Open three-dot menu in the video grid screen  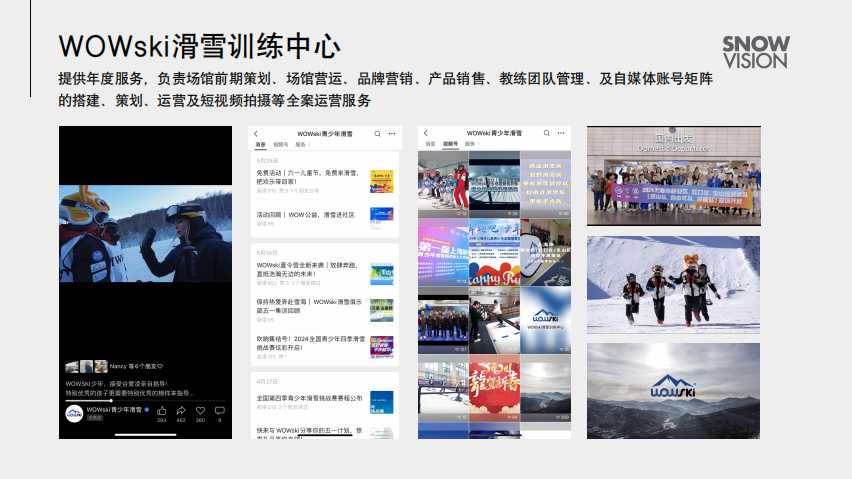(x=561, y=133)
